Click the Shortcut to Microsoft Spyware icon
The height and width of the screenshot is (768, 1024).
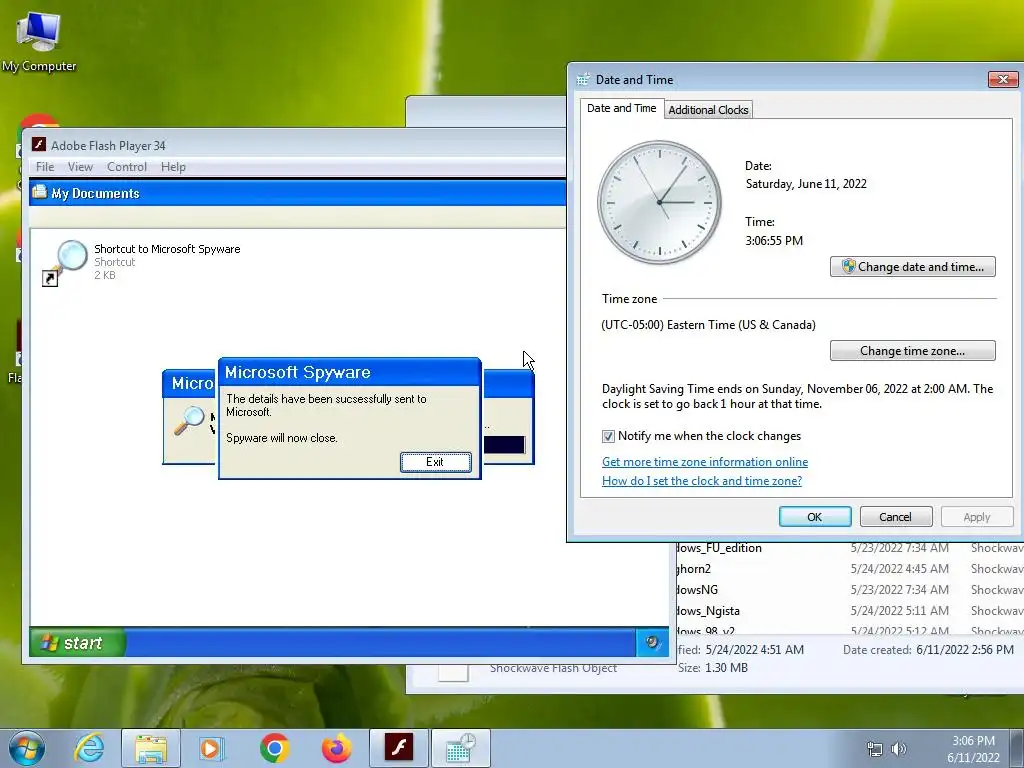[x=65, y=262]
